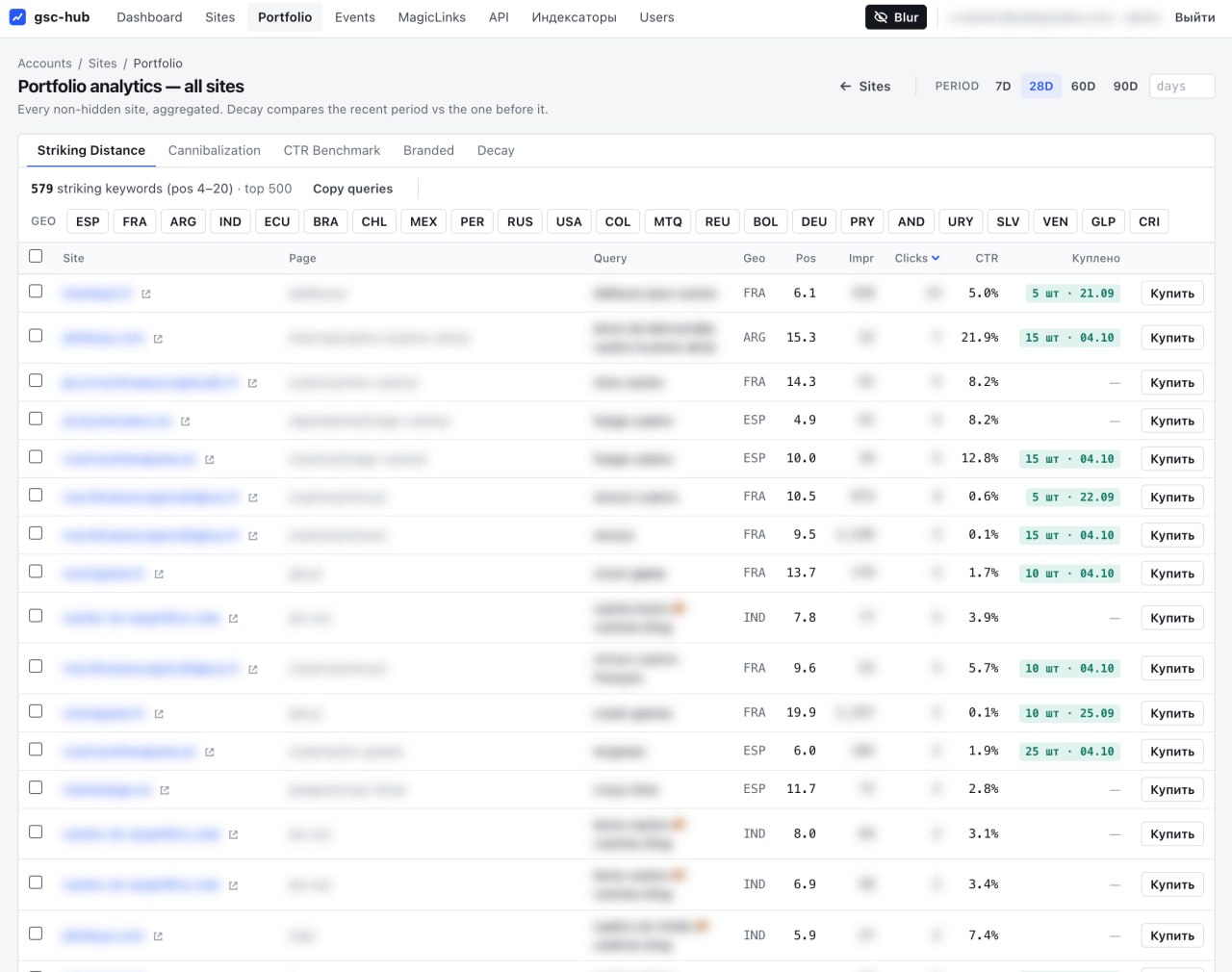Open external link icon in Pos 15.3 row

(158, 339)
